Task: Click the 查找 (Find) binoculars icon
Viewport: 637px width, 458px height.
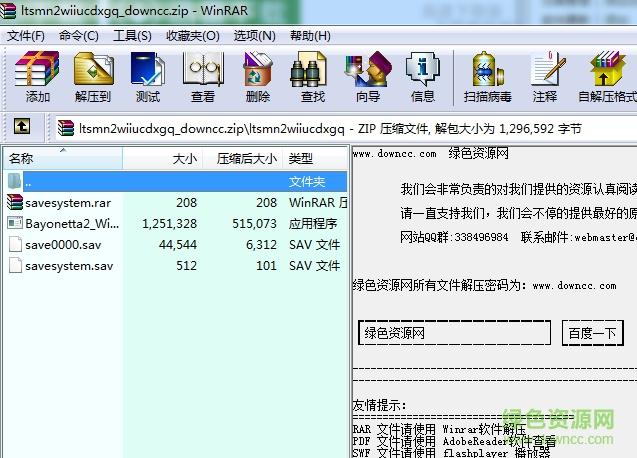Action: (312, 77)
